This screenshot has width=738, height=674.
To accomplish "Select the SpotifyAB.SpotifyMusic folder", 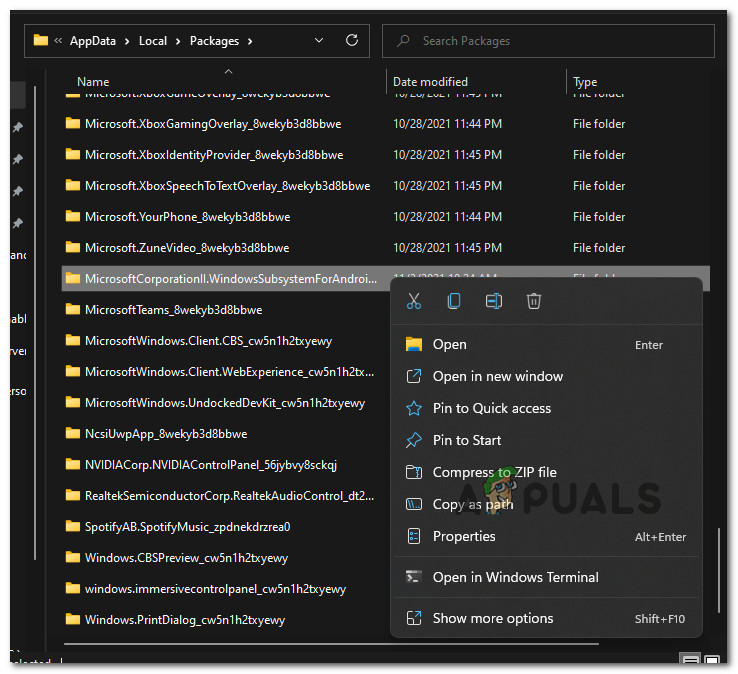I will pos(187,527).
